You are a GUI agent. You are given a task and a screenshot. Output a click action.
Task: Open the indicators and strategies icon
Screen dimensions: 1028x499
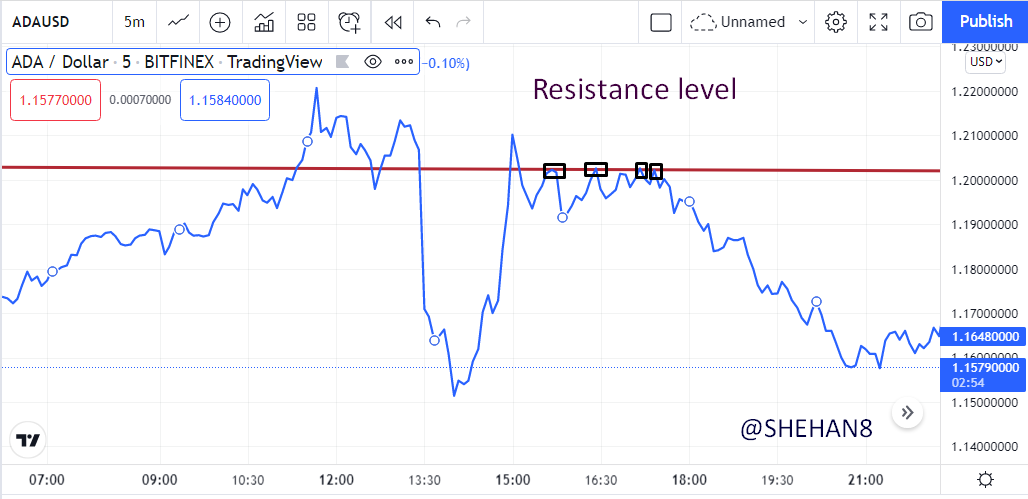click(264, 22)
